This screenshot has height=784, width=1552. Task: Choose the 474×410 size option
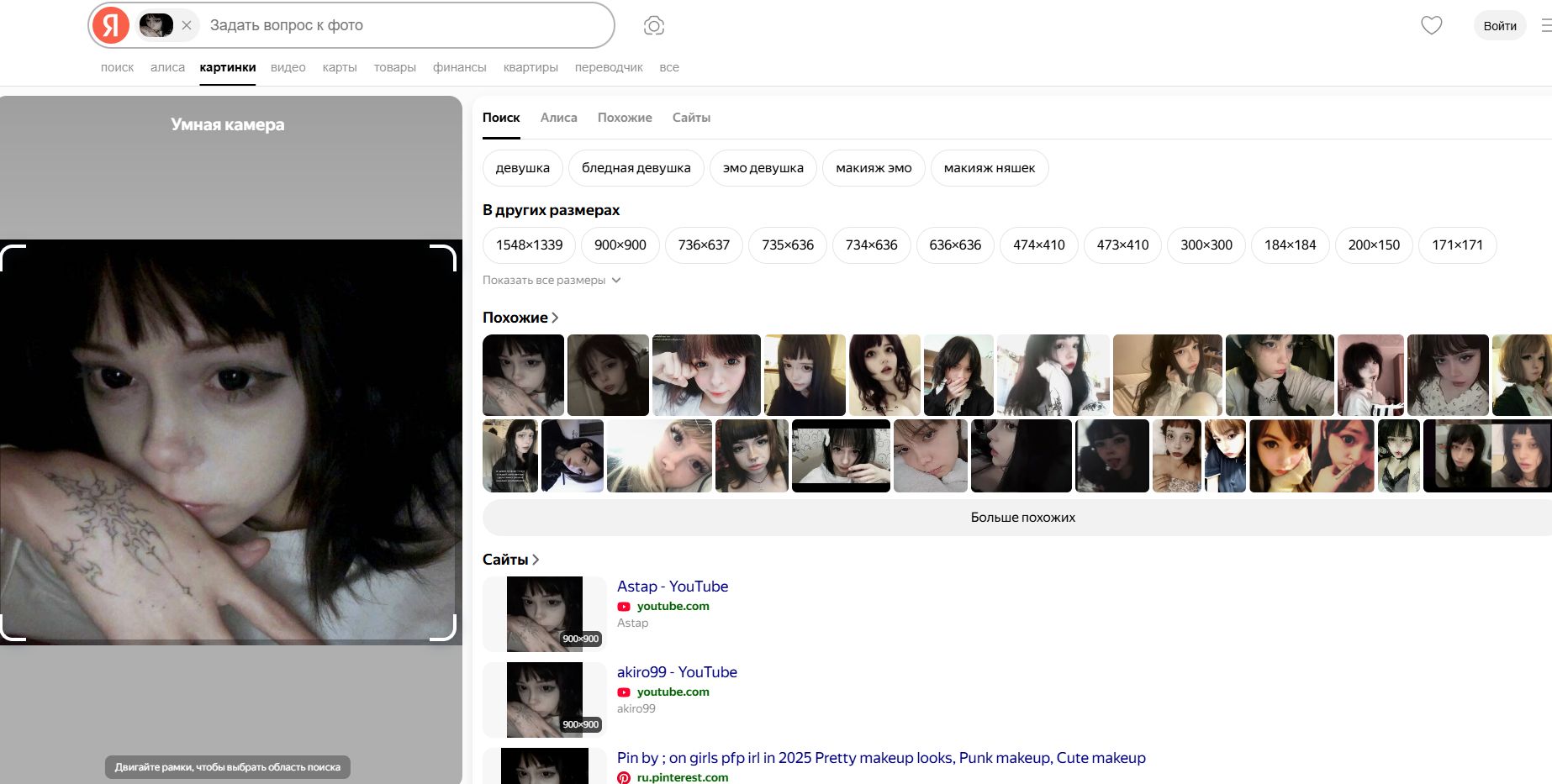(1039, 245)
